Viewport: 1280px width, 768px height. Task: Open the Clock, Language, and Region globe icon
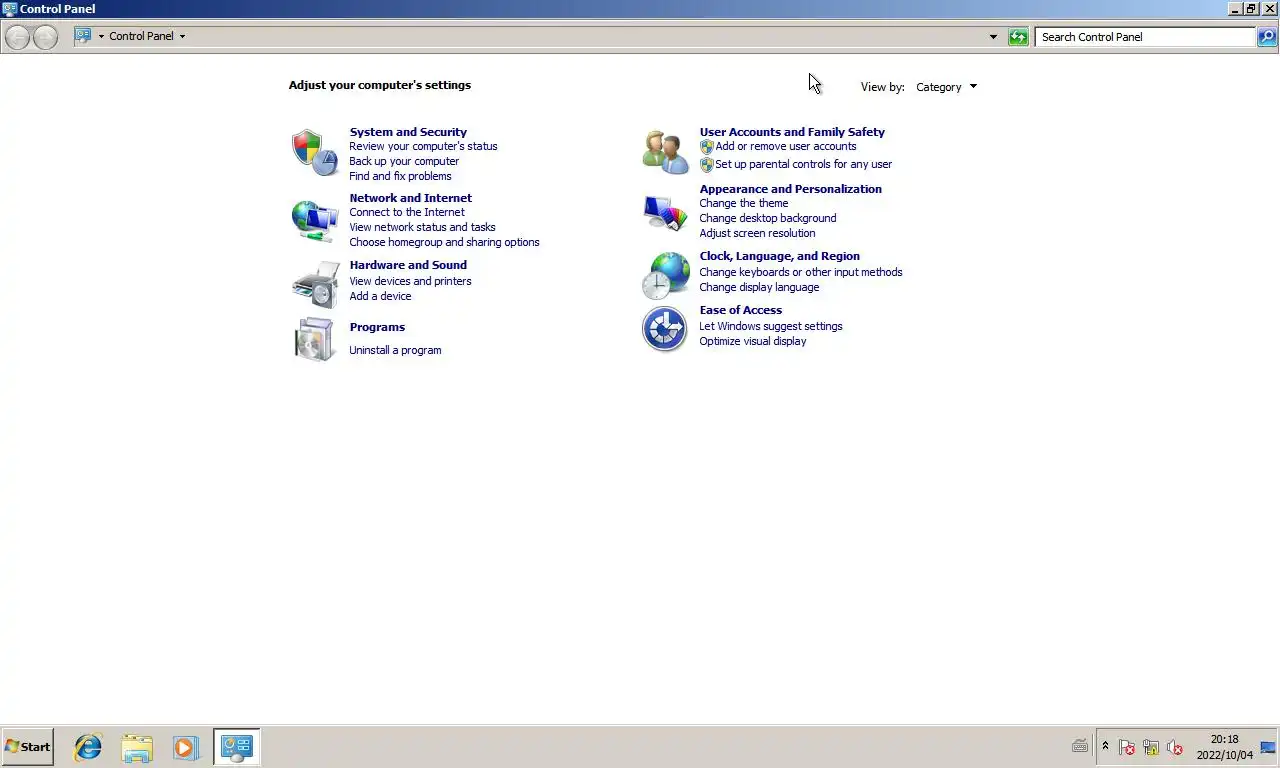pyautogui.click(x=665, y=276)
